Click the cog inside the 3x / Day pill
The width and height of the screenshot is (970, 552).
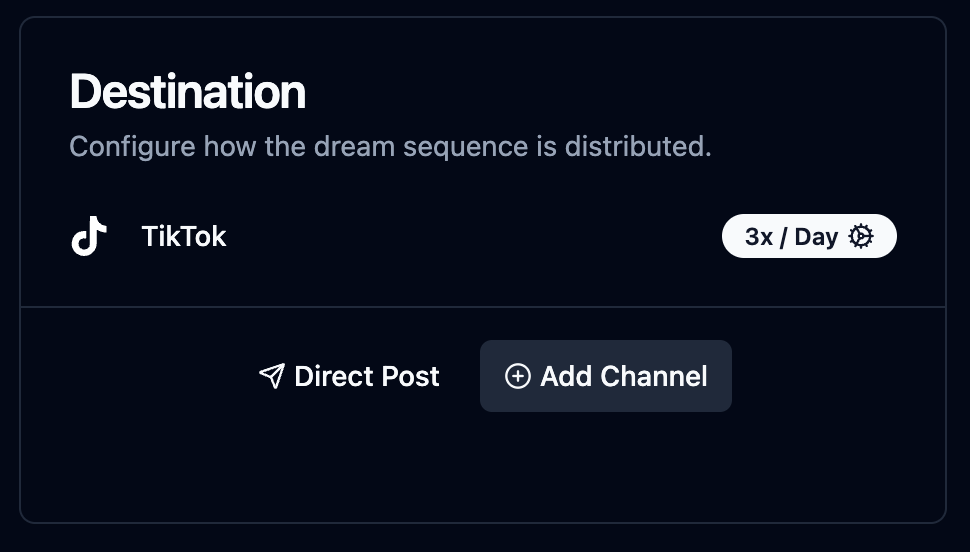tap(861, 236)
